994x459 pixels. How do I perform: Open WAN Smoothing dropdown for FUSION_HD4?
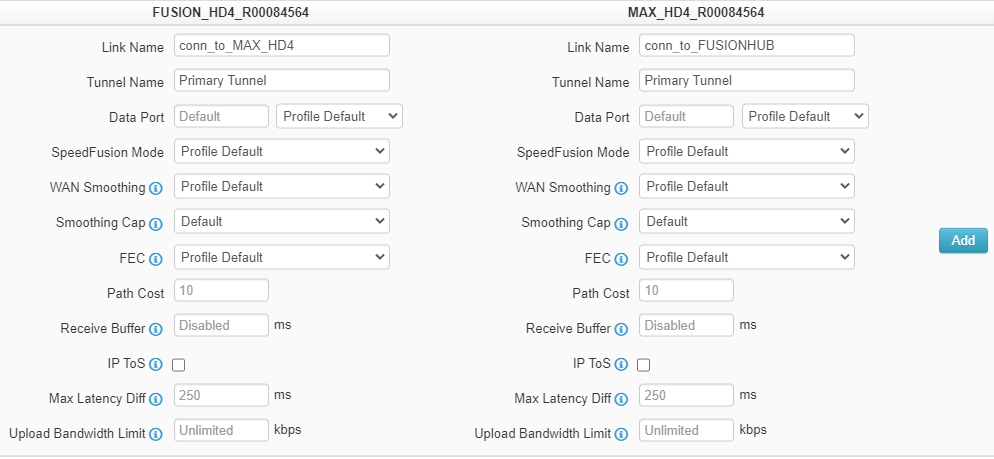pos(281,186)
